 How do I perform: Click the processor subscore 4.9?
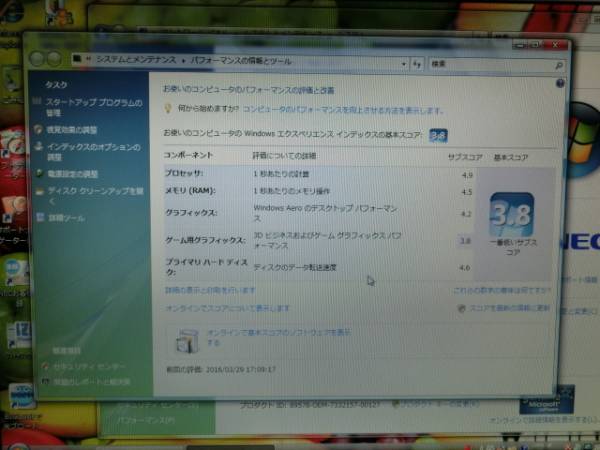point(467,175)
